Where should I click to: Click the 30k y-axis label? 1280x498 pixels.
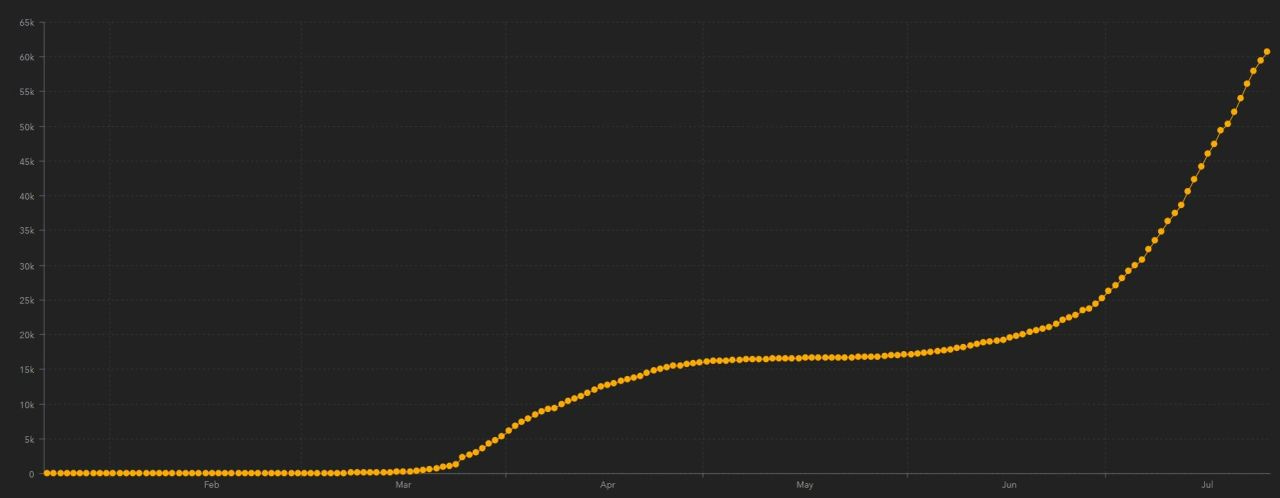(x=27, y=266)
